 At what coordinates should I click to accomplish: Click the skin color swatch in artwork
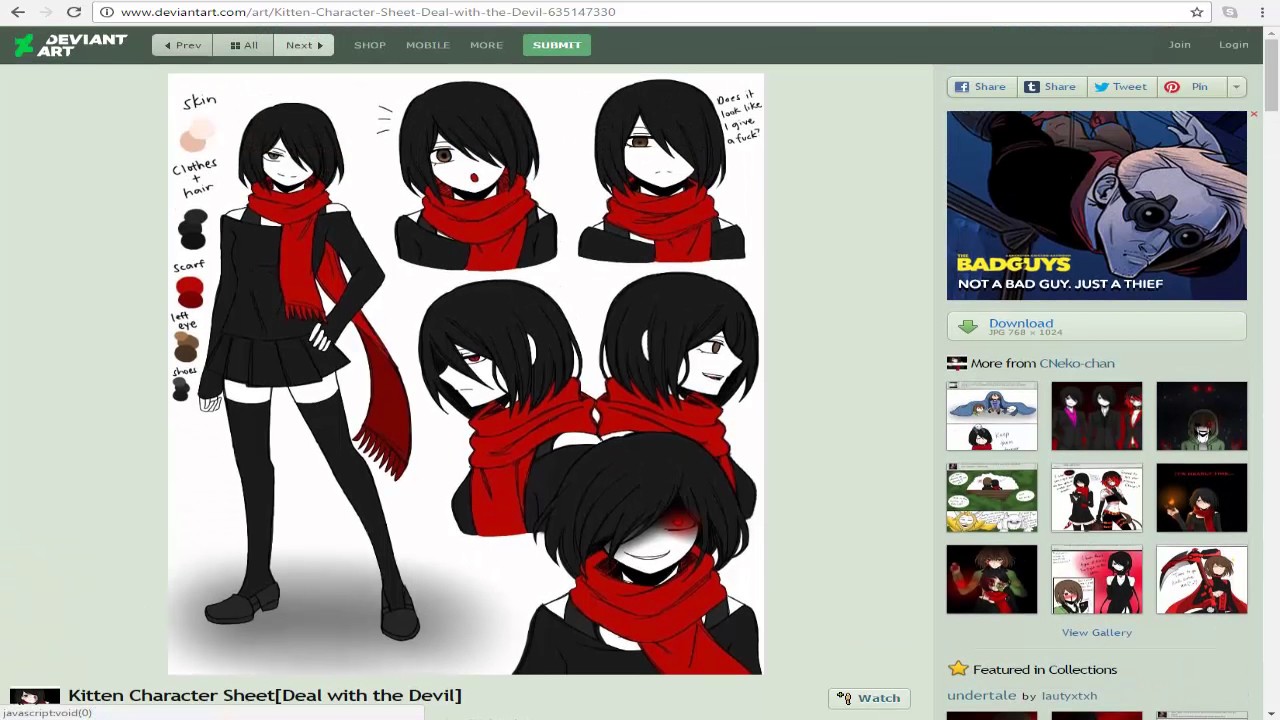[197, 135]
